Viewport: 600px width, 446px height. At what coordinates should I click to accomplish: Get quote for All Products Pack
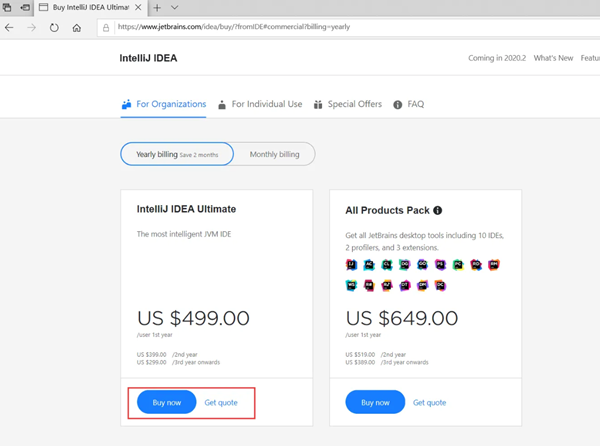tap(430, 402)
